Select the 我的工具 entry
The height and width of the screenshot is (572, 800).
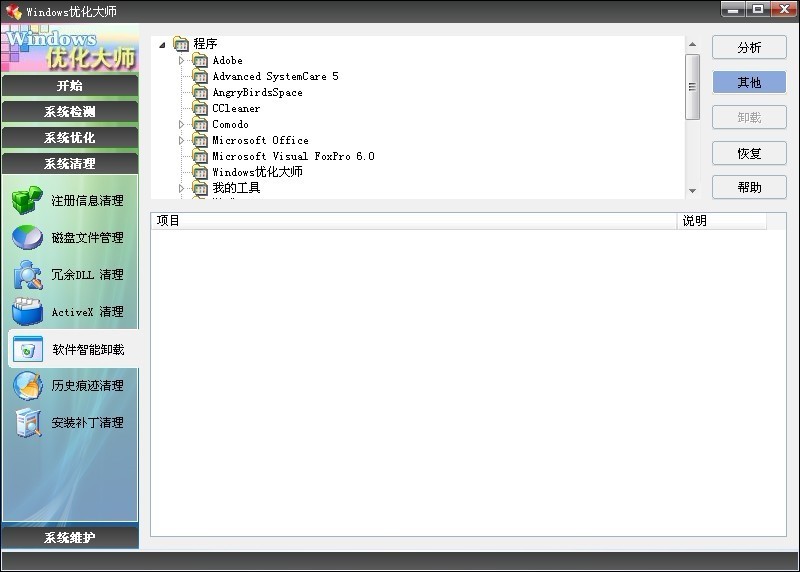(x=236, y=188)
